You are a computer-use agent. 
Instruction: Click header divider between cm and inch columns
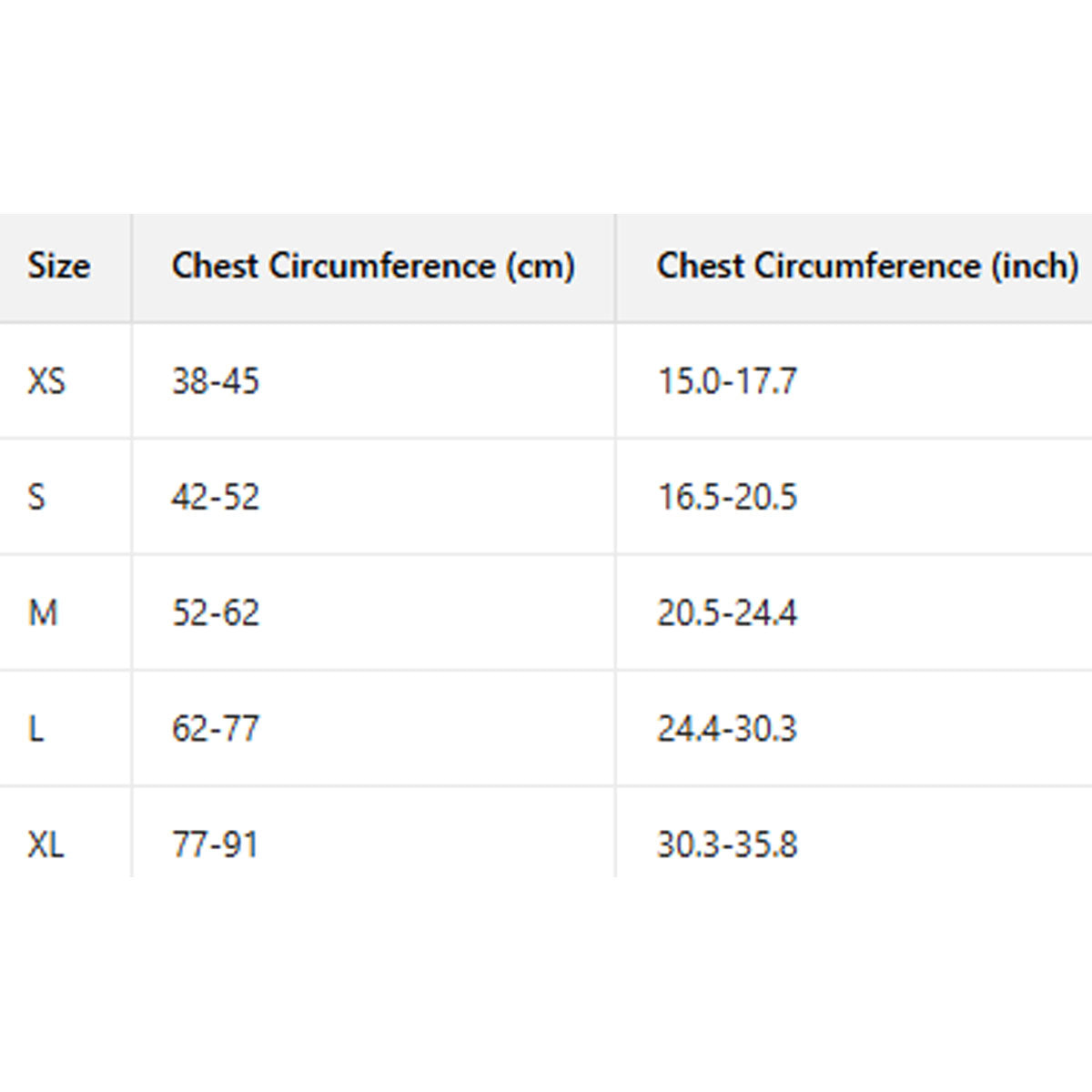point(616,268)
